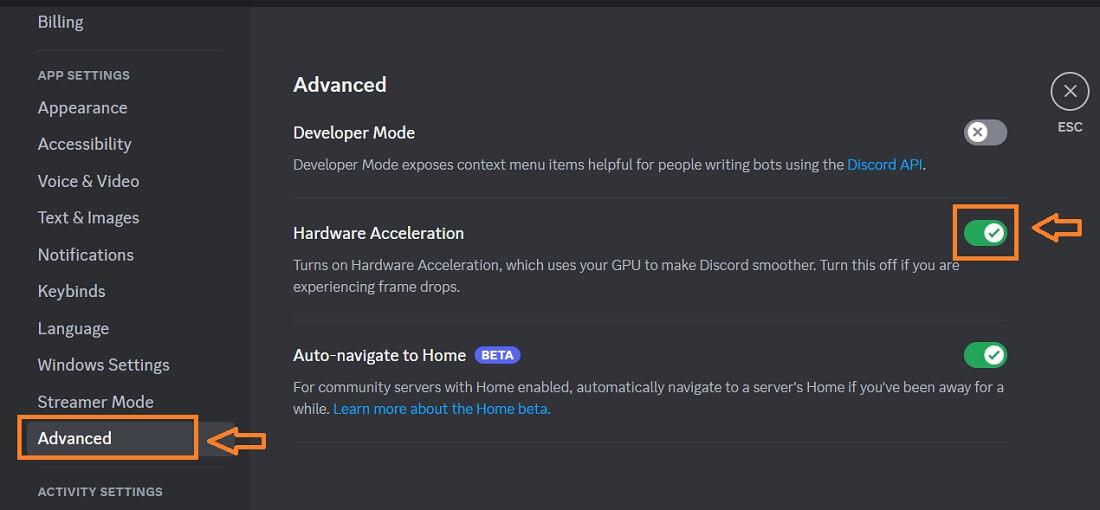Select the Advanced sidebar item
The height and width of the screenshot is (510, 1100).
tap(75, 438)
